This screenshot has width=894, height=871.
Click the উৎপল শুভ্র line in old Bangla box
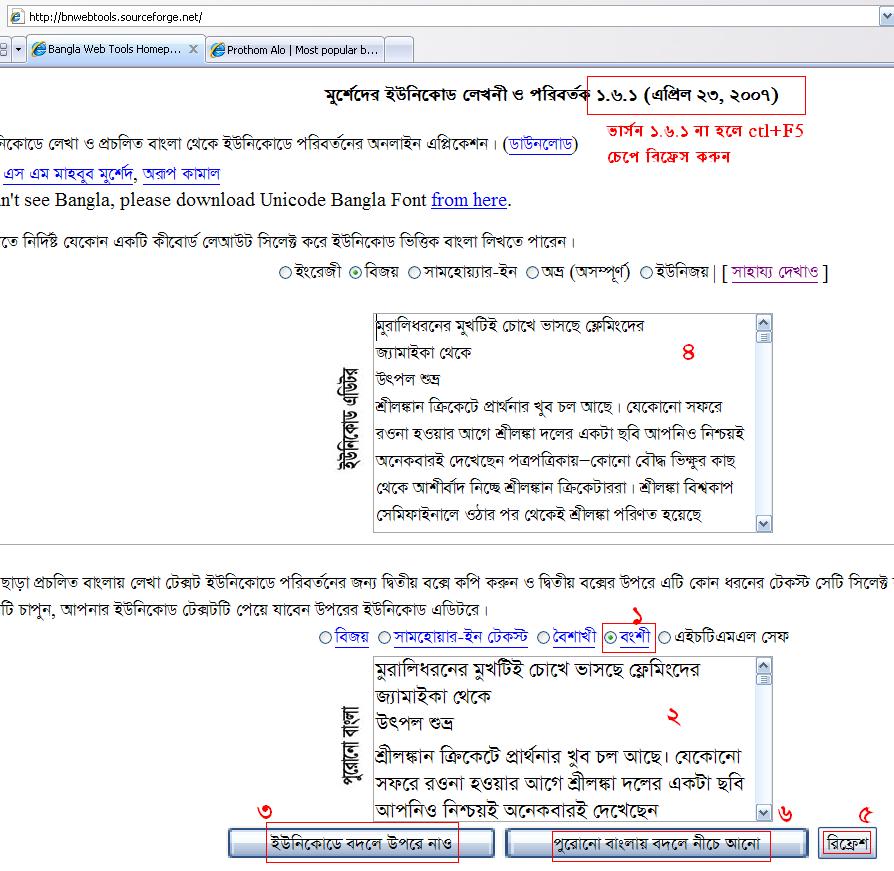[x=415, y=723]
